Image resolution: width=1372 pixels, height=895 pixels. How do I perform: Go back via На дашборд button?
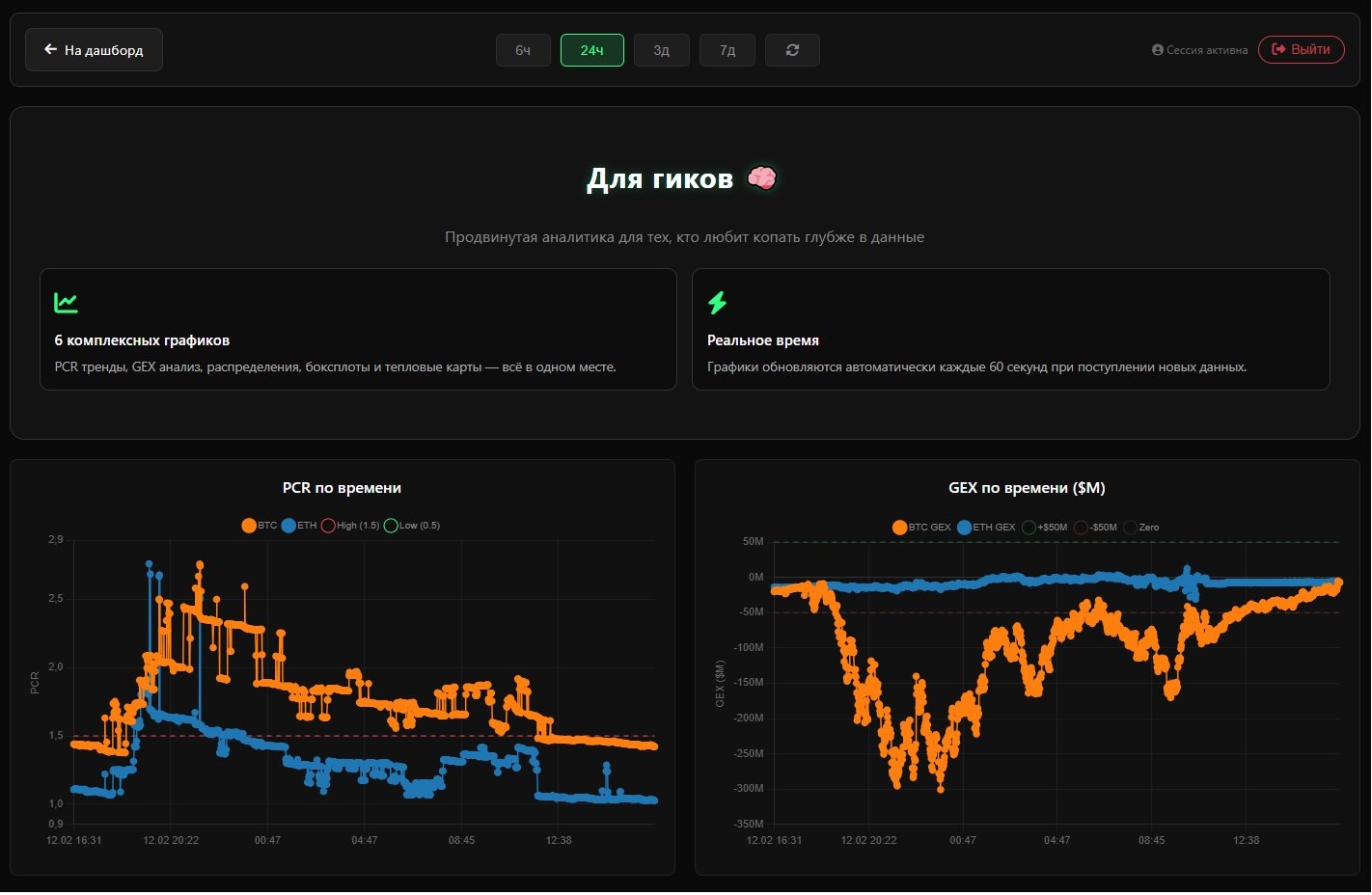(x=94, y=50)
